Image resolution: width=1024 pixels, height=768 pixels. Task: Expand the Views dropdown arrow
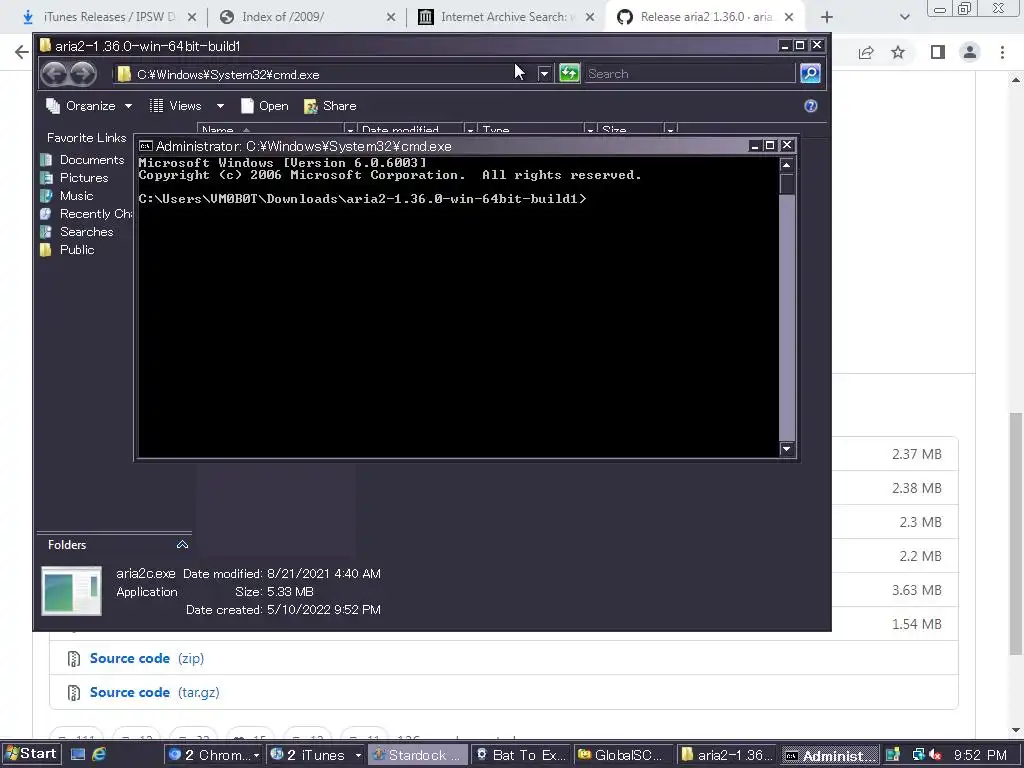220,106
